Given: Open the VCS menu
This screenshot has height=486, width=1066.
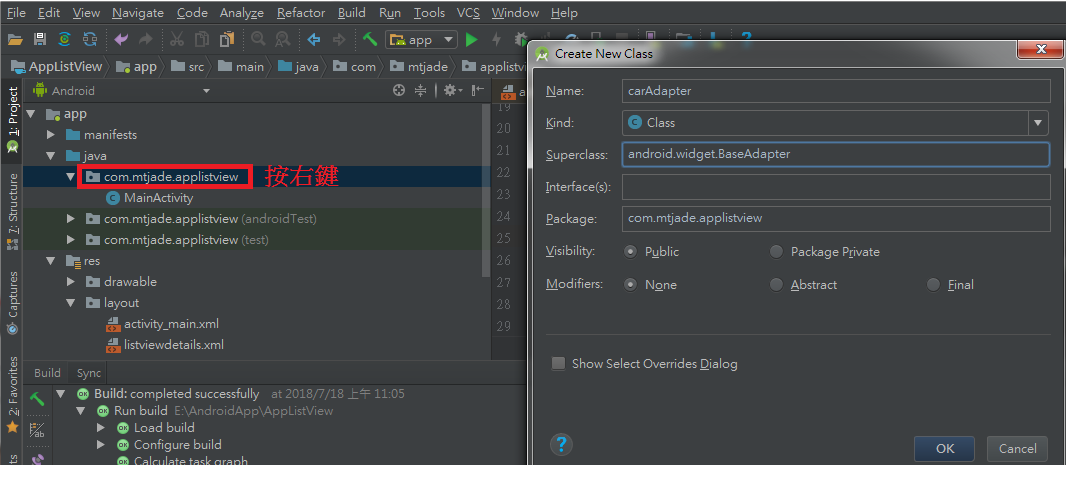Looking at the screenshot, I should (468, 12).
